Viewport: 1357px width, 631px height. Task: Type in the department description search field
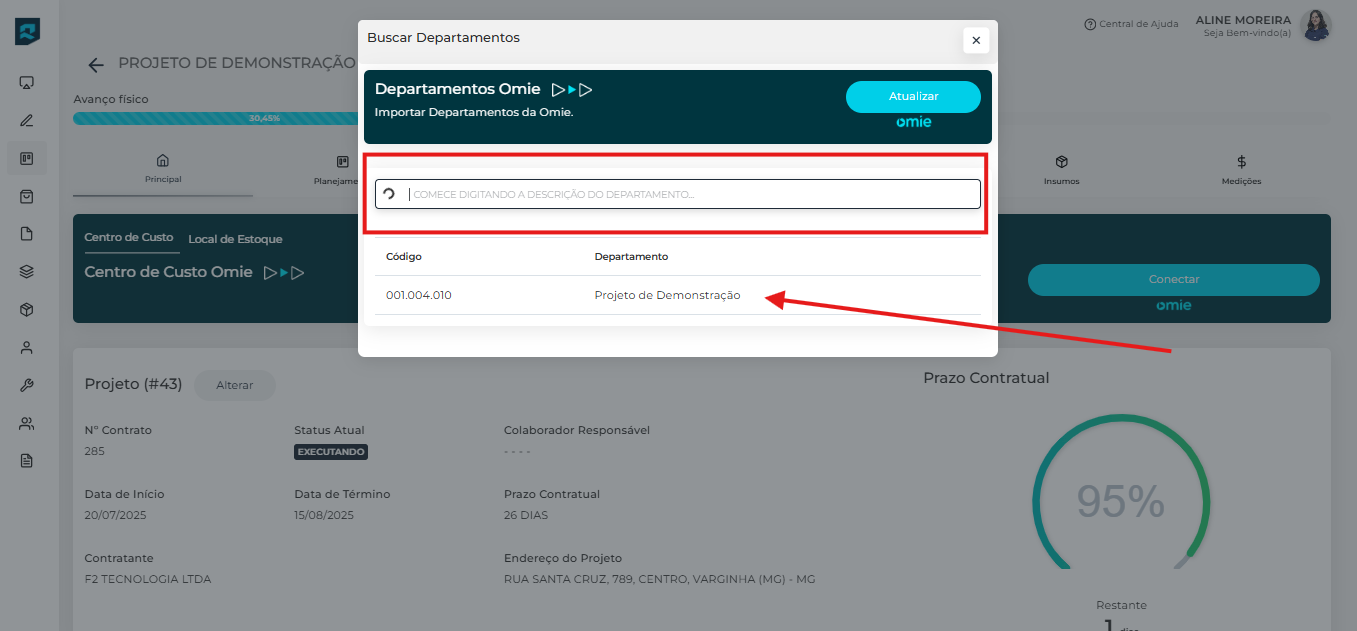(690, 194)
